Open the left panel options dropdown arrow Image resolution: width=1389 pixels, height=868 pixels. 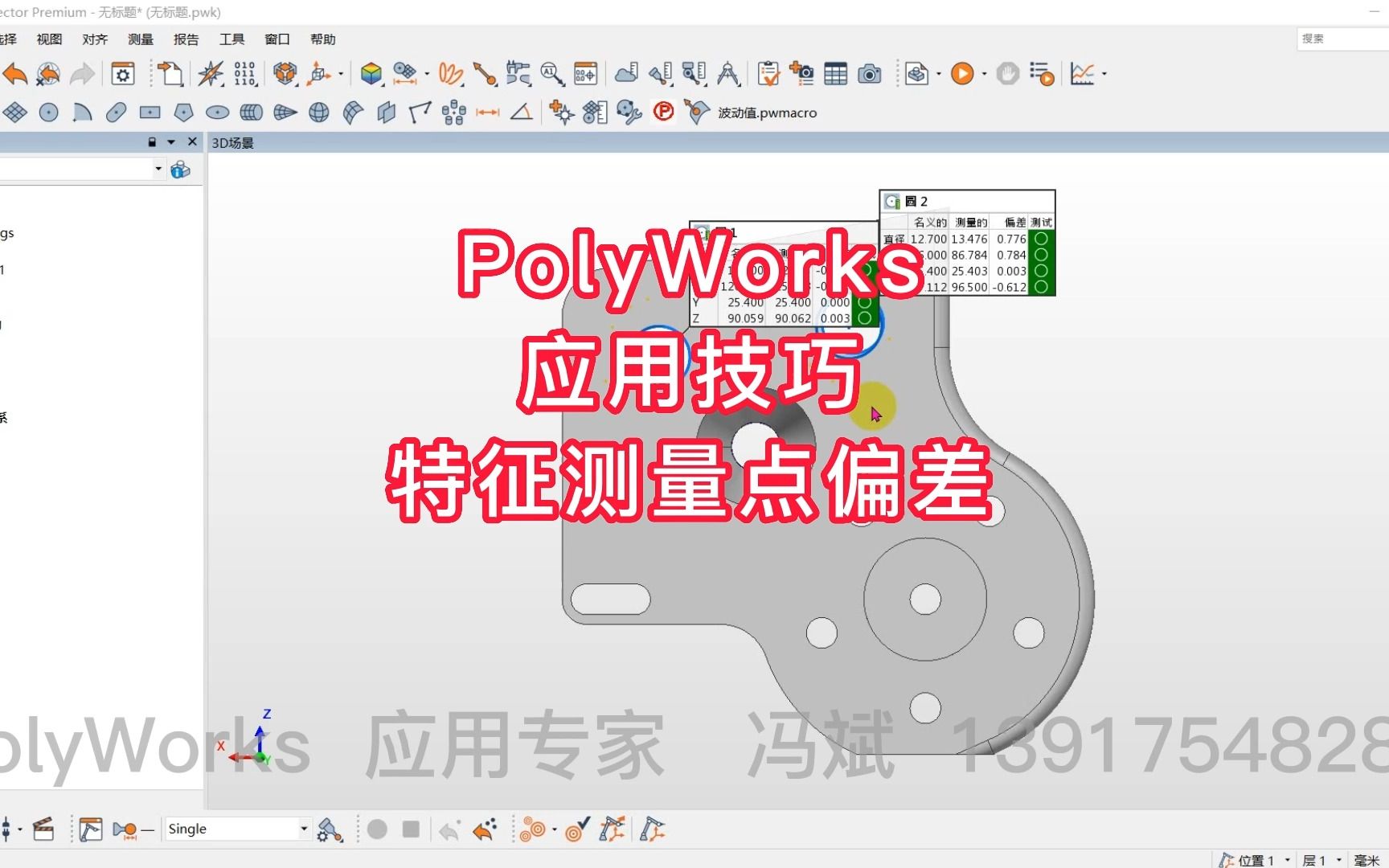click(171, 142)
